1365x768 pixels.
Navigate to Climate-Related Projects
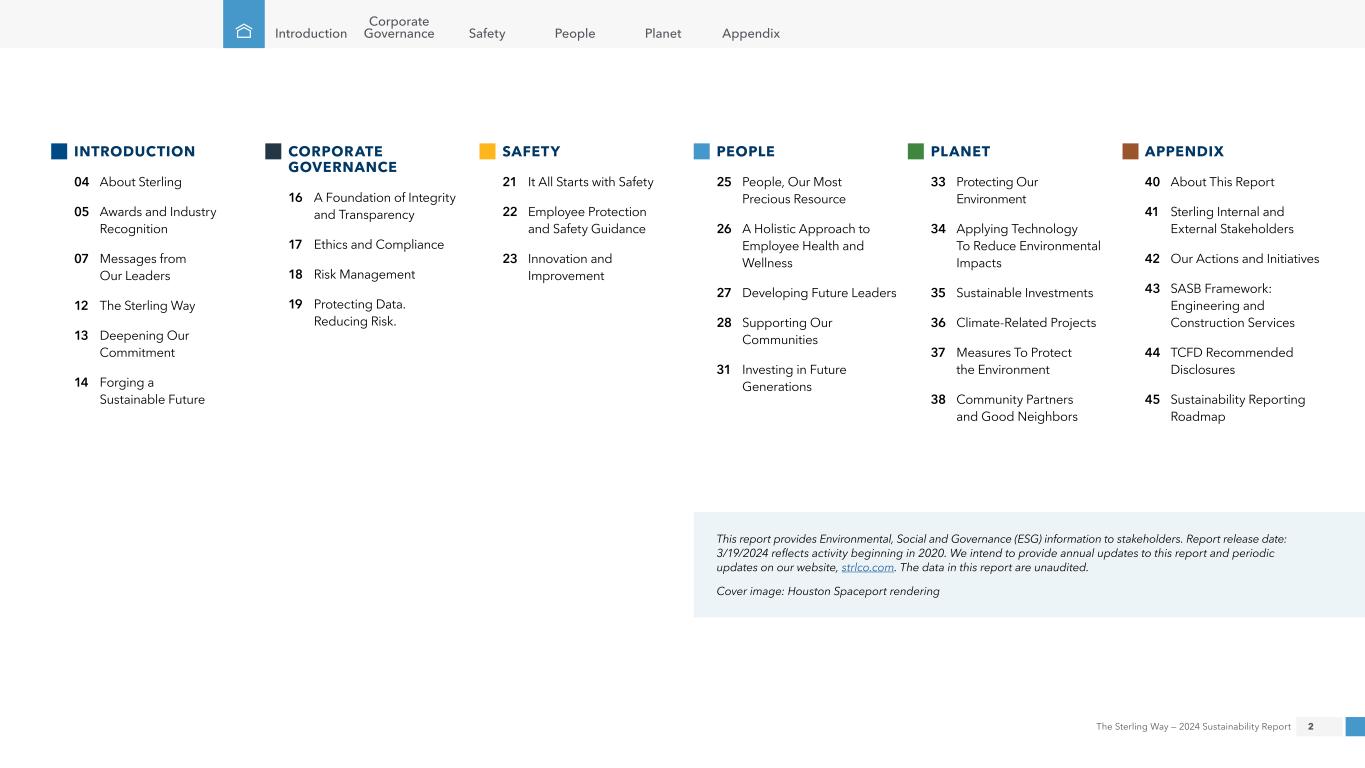(1025, 322)
